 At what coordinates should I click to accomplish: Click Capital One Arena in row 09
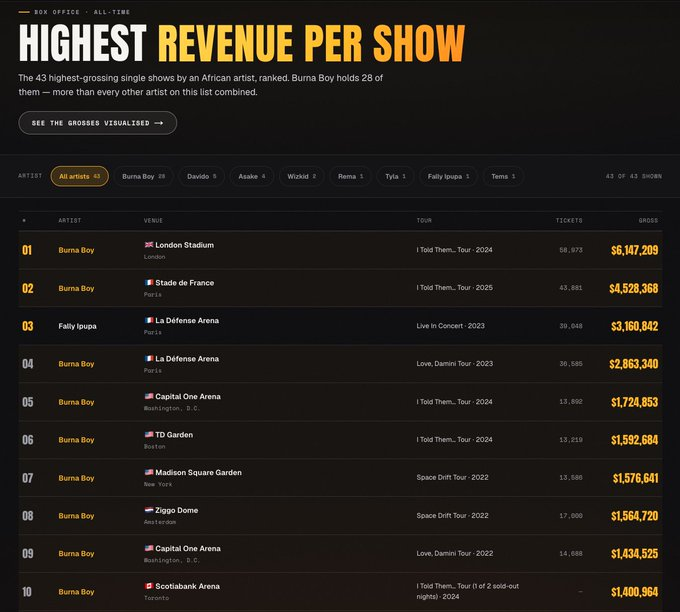tap(188, 548)
